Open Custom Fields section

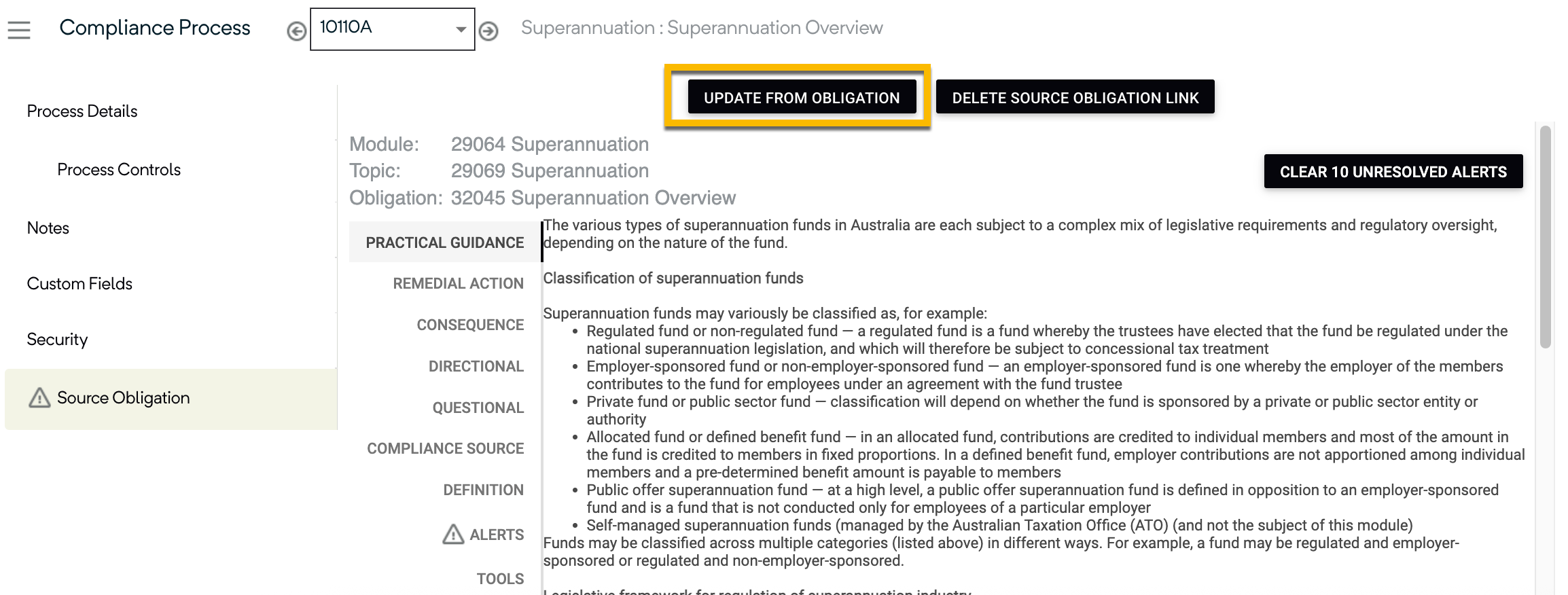click(x=79, y=284)
